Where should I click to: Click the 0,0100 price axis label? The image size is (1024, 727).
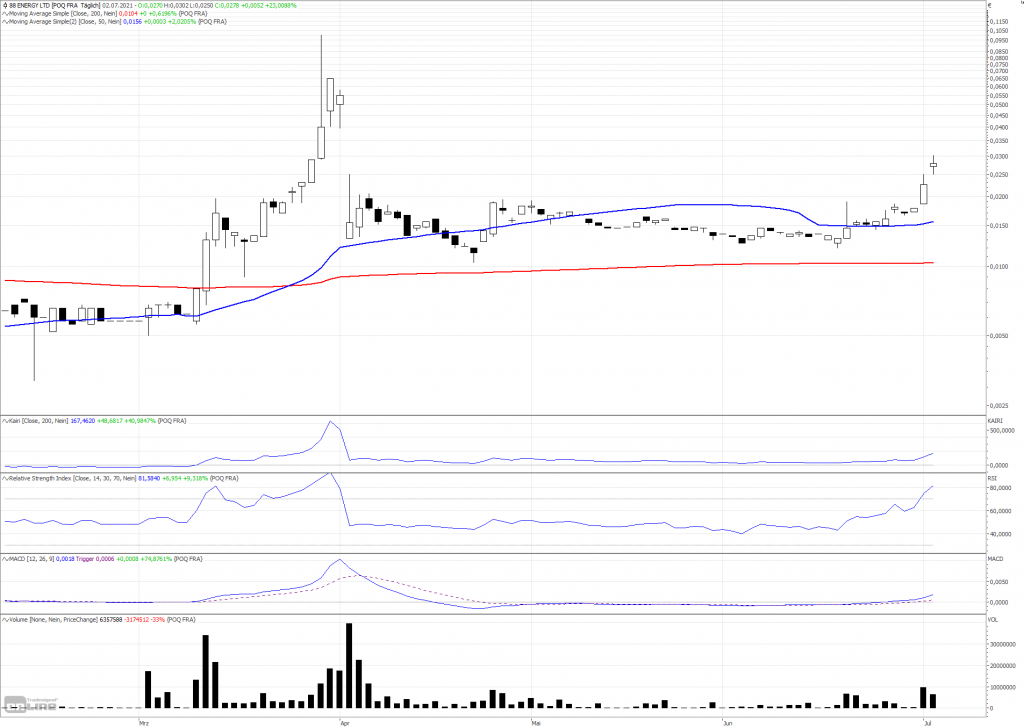[999, 267]
